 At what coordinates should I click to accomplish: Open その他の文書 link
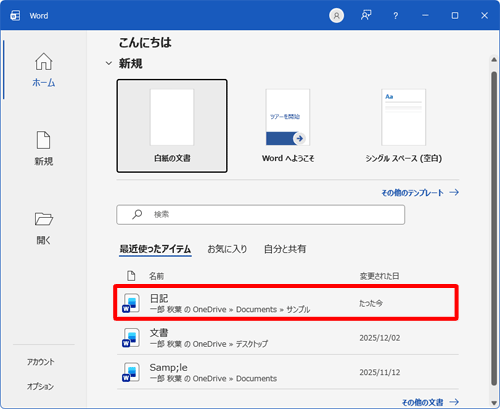point(430,402)
